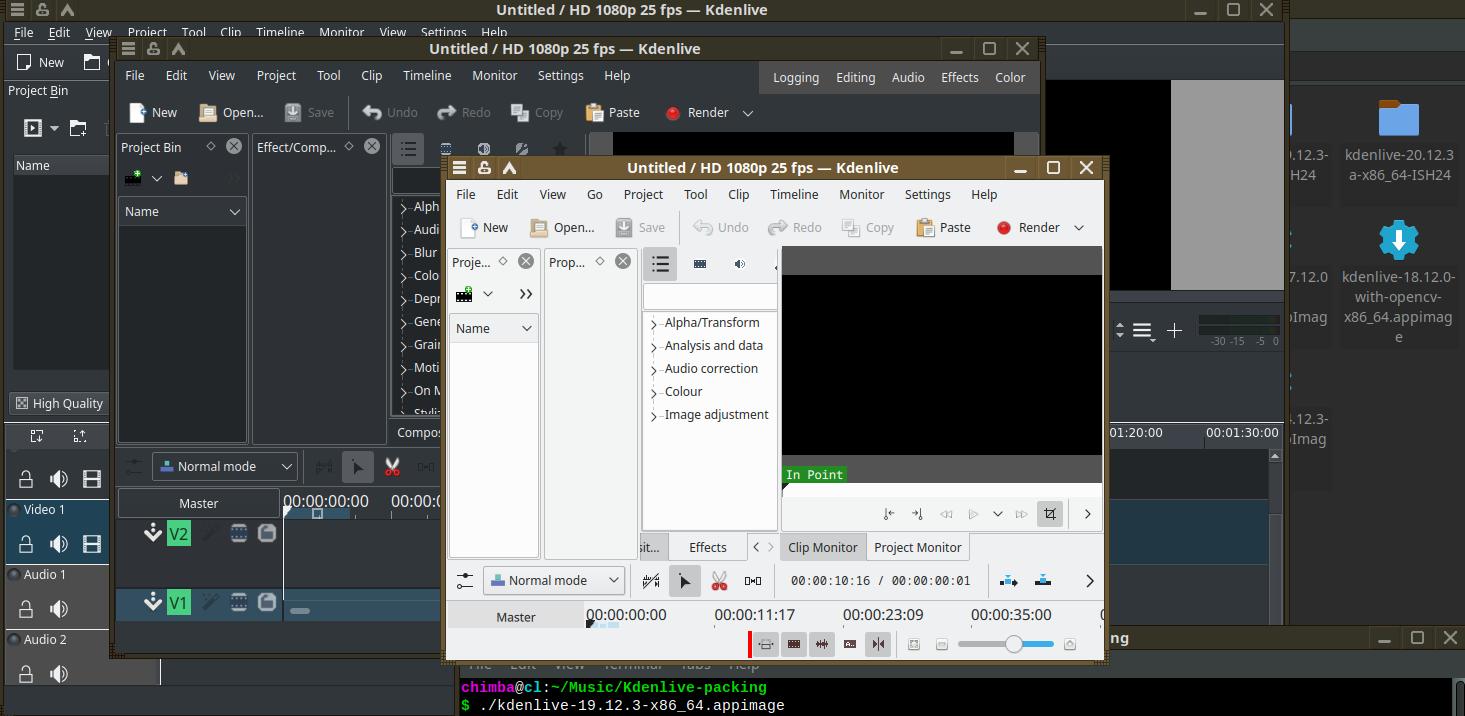The image size is (1465, 716).
Task: Select the razor scissors tool in front window
Action: [718, 581]
